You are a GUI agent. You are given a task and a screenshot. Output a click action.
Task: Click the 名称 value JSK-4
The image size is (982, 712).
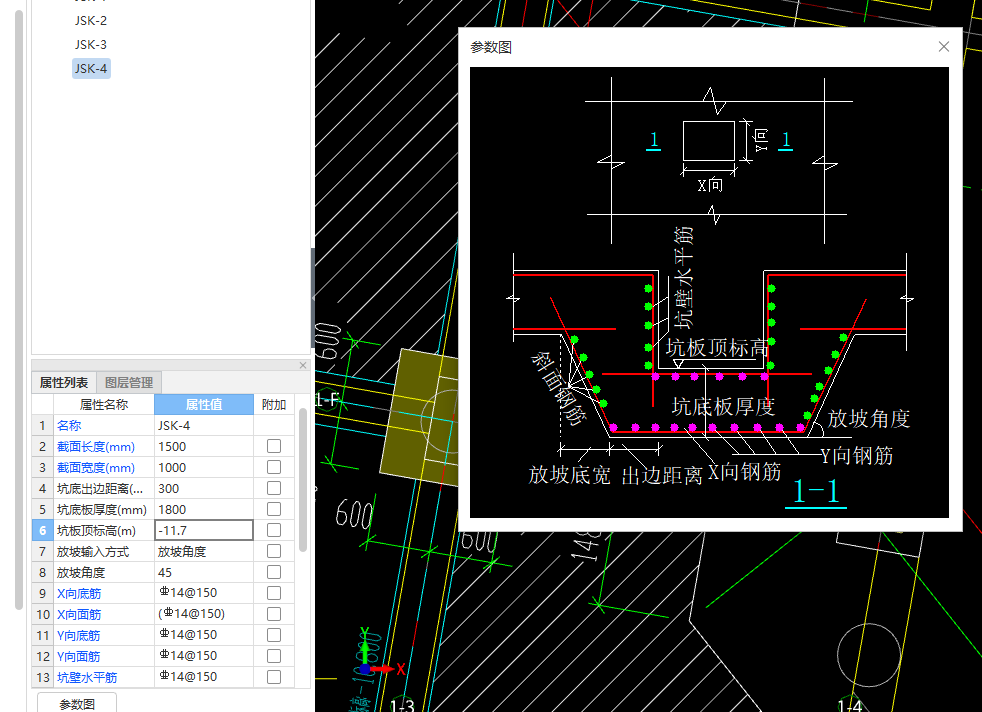tap(204, 426)
